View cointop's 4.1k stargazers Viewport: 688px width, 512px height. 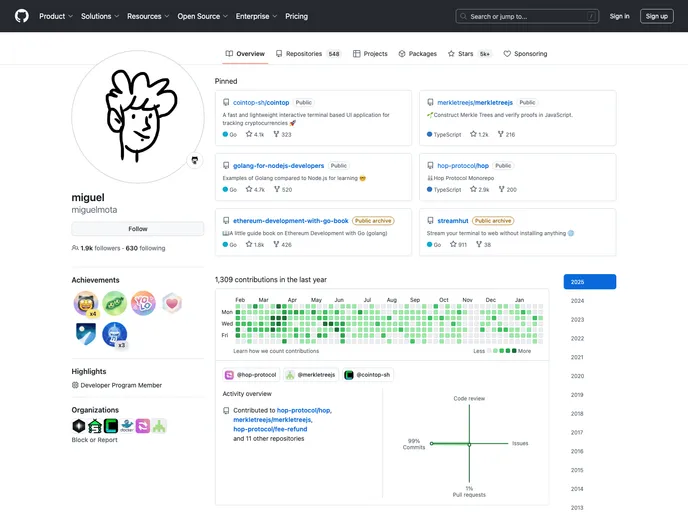[255, 134]
